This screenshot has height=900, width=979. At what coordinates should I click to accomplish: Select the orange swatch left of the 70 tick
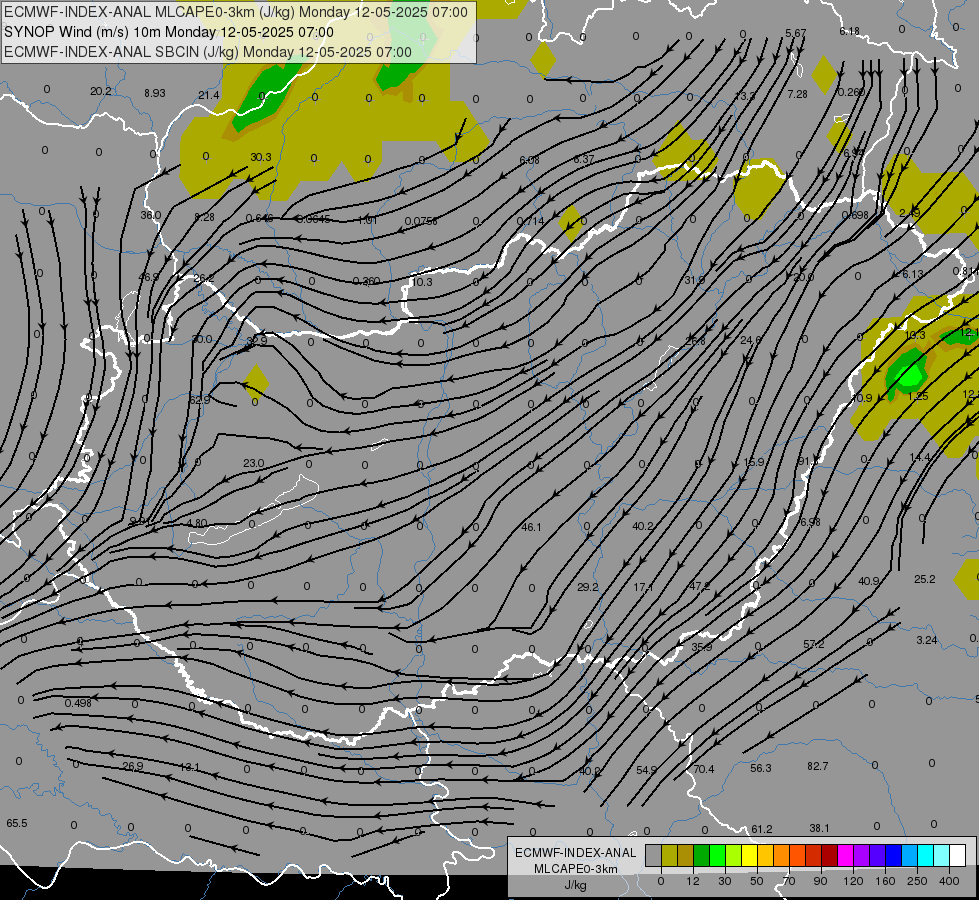[782, 855]
